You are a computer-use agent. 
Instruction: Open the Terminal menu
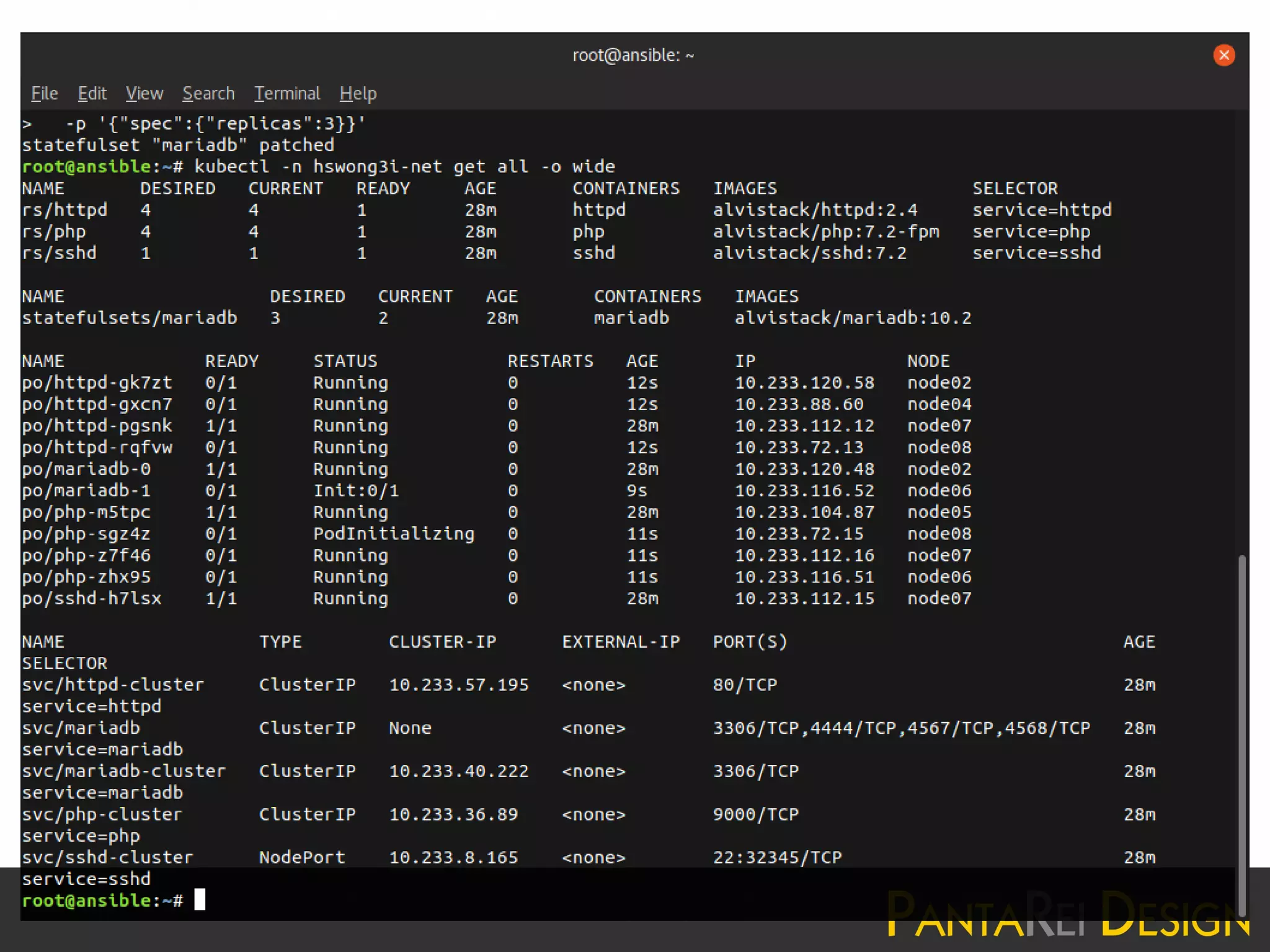(287, 94)
